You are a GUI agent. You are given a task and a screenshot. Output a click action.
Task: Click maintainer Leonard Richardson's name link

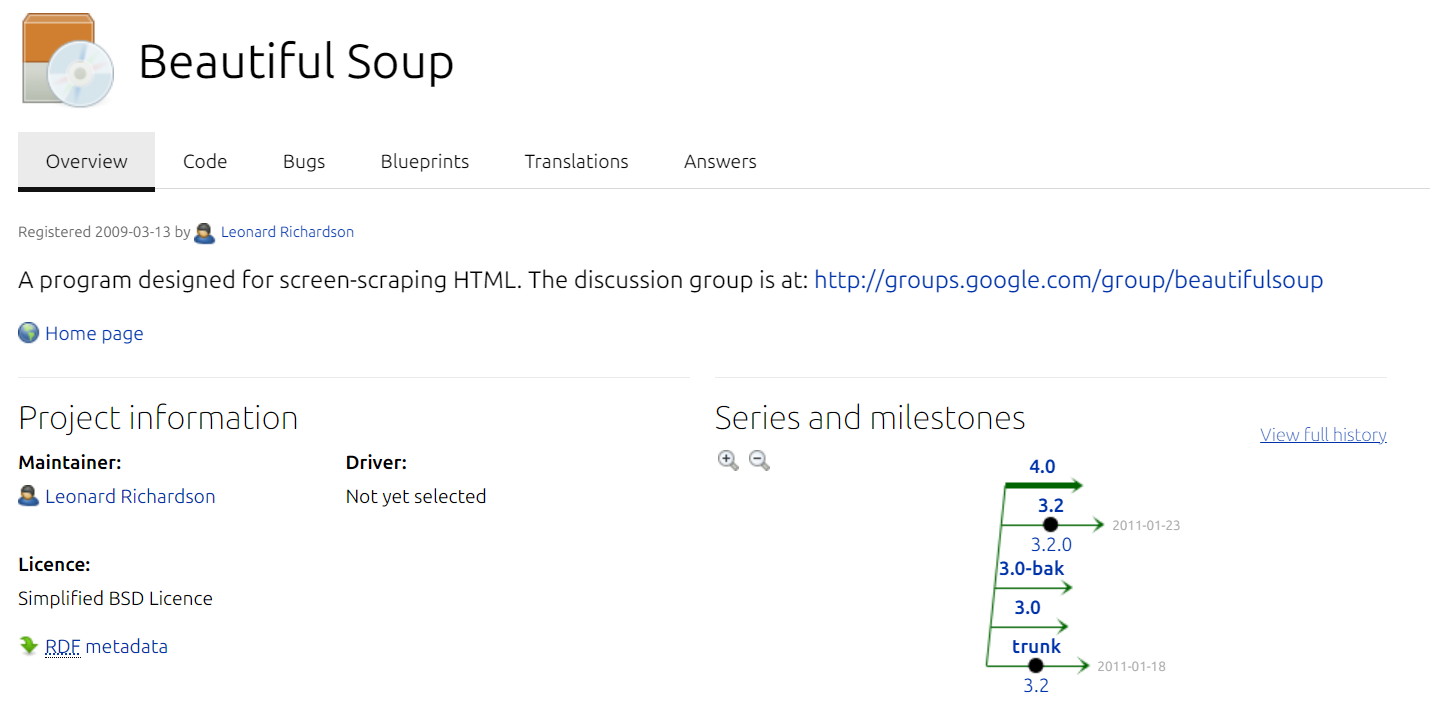(x=130, y=495)
